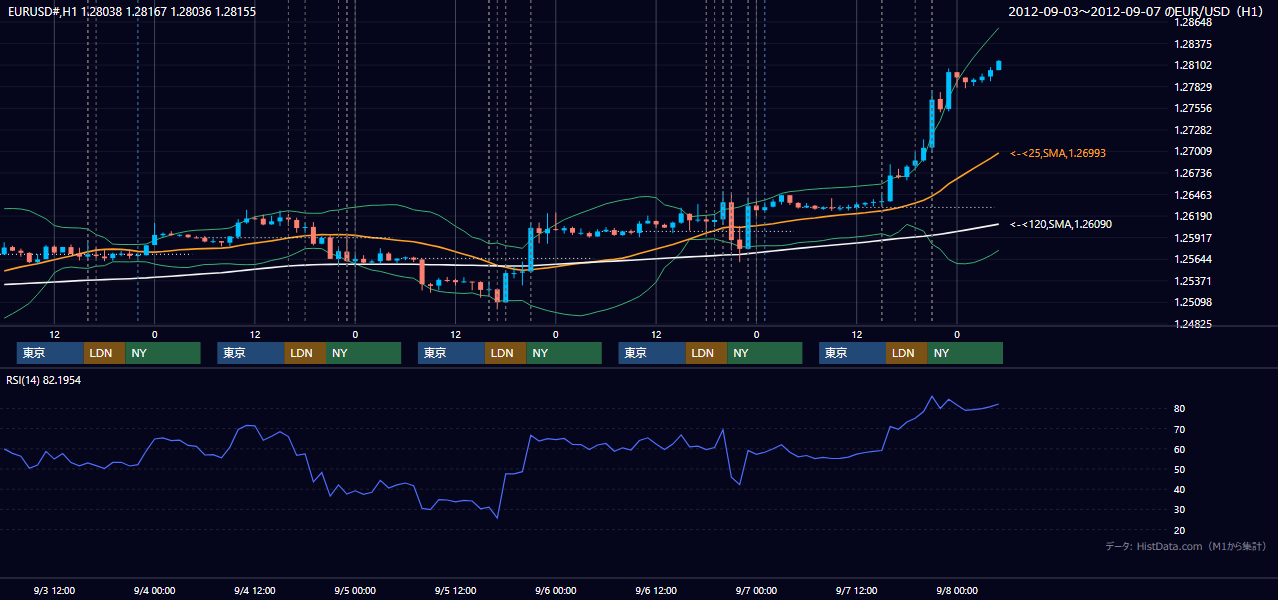The height and width of the screenshot is (600, 1278).
Task: Click the RSI(14) 82.1954 indicator label
Action: click(43, 381)
